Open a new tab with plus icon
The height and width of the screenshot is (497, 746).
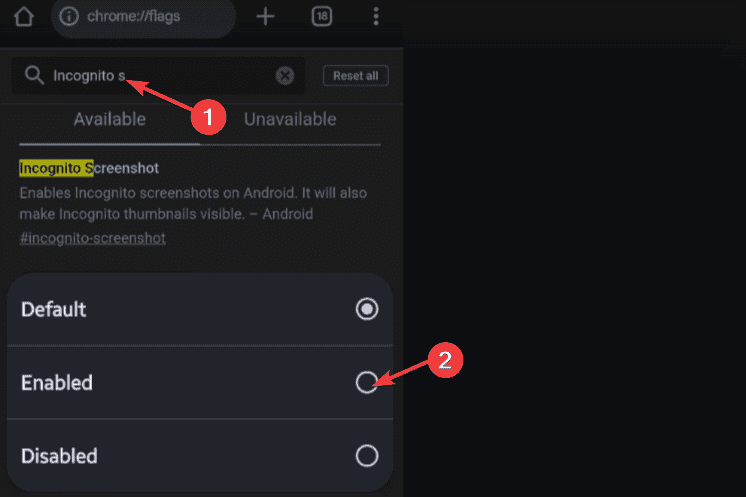[x=265, y=17]
